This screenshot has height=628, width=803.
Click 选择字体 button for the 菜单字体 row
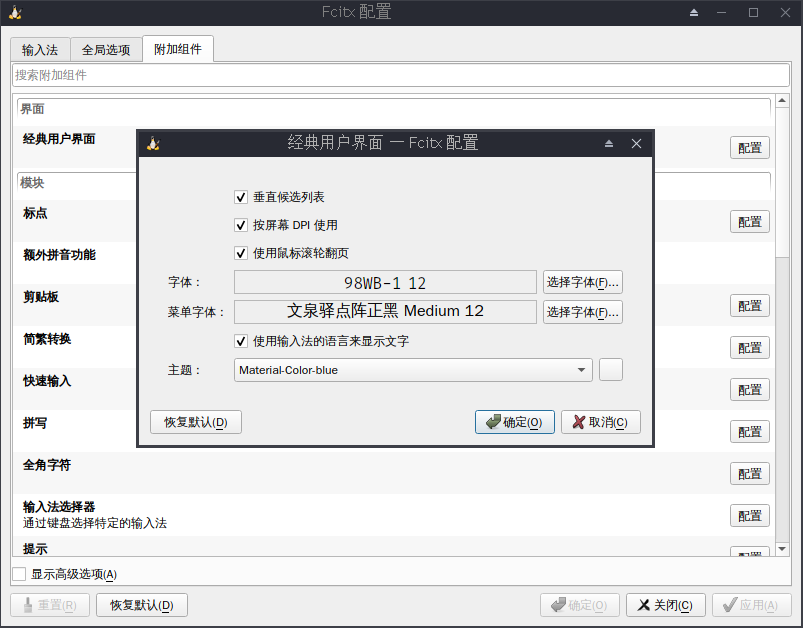[x=583, y=312]
